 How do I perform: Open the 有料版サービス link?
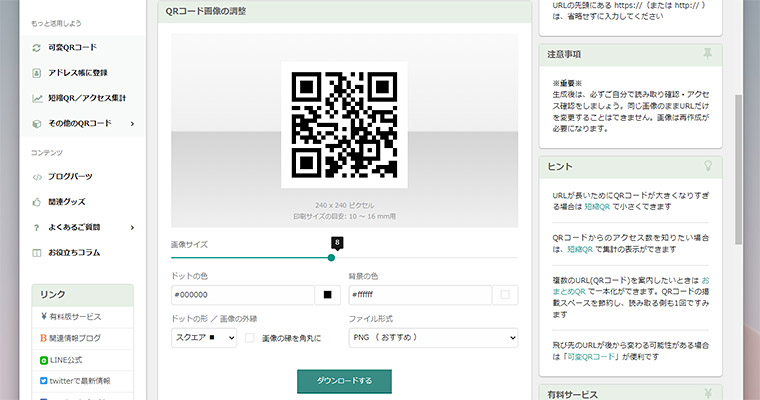(75, 317)
